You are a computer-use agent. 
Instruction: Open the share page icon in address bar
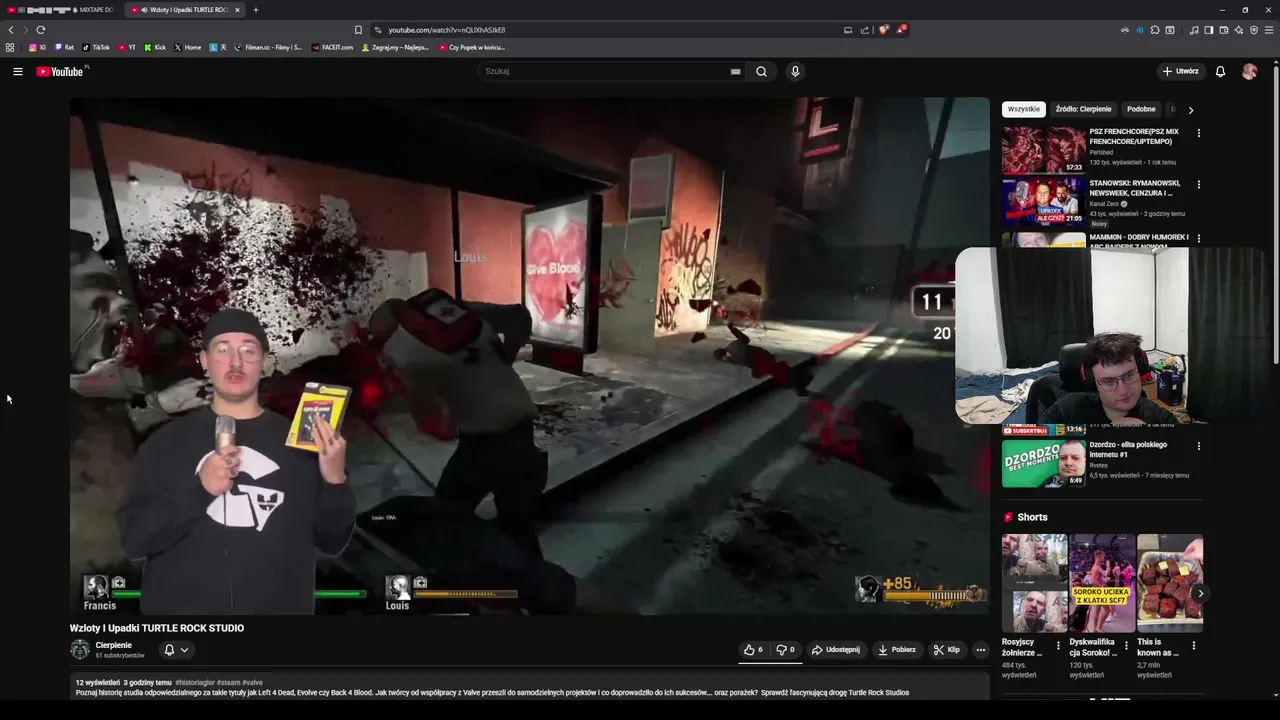(865, 30)
